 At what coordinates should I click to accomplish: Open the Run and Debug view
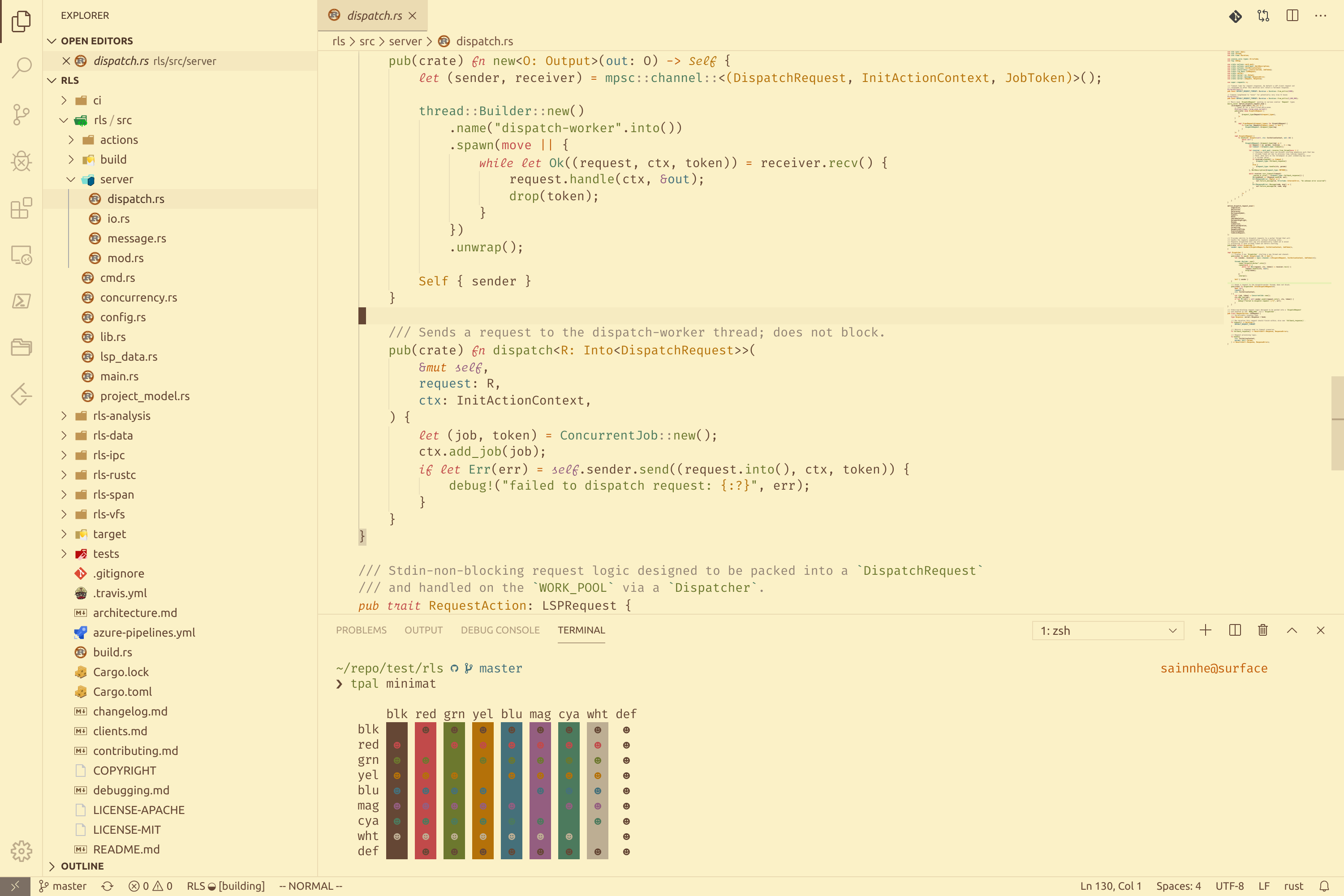tap(21, 161)
